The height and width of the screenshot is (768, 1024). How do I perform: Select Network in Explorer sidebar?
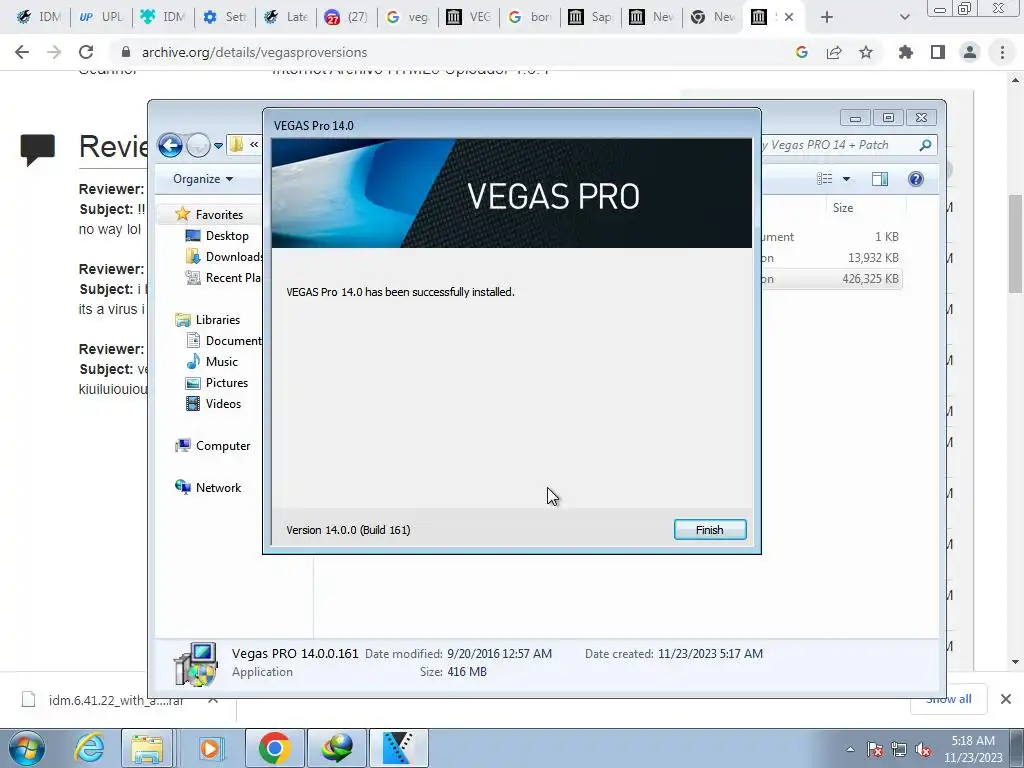[x=208, y=487]
